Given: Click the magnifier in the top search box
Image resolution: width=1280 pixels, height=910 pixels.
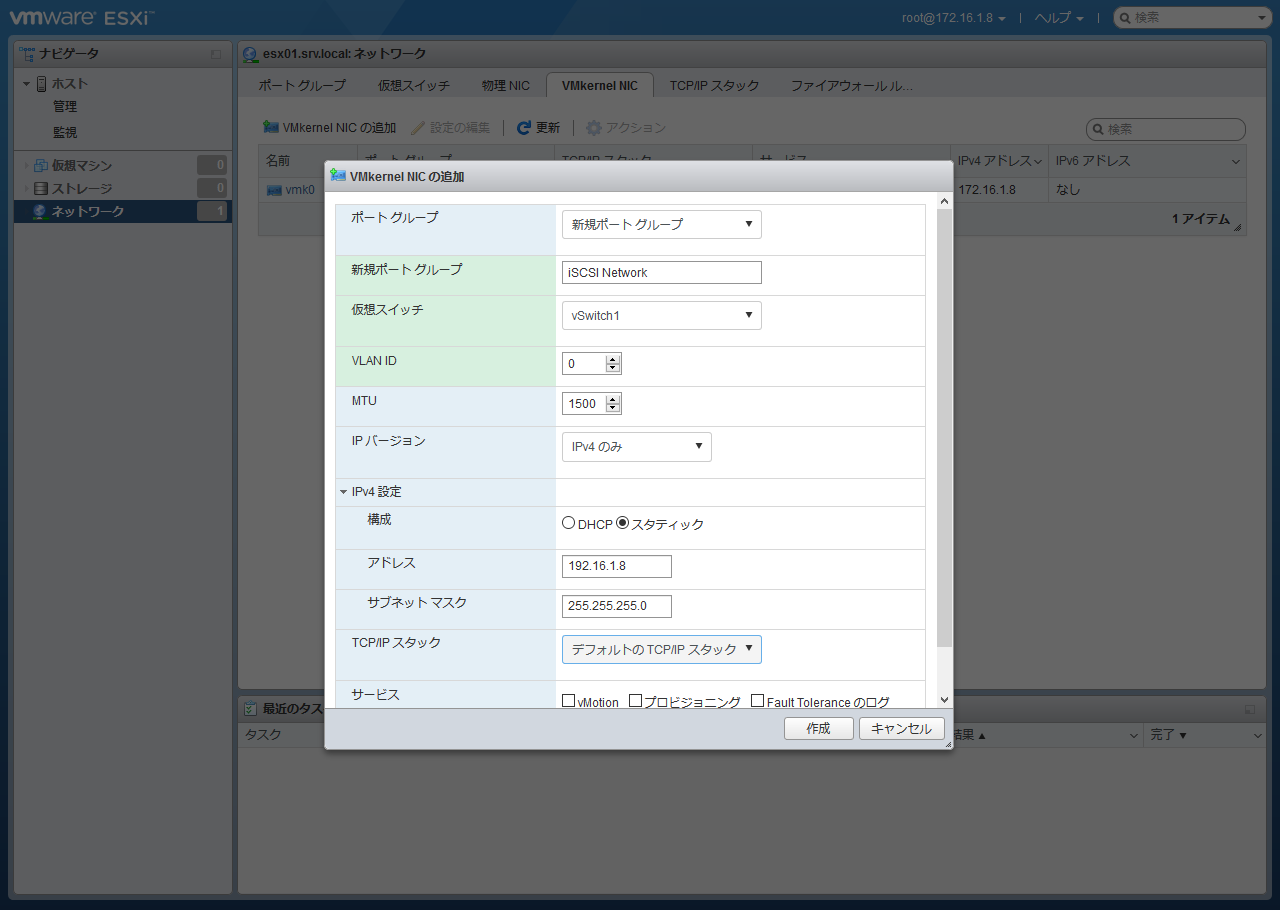Looking at the screenshot, I should pyautogui.click(x=1125, y=18).
